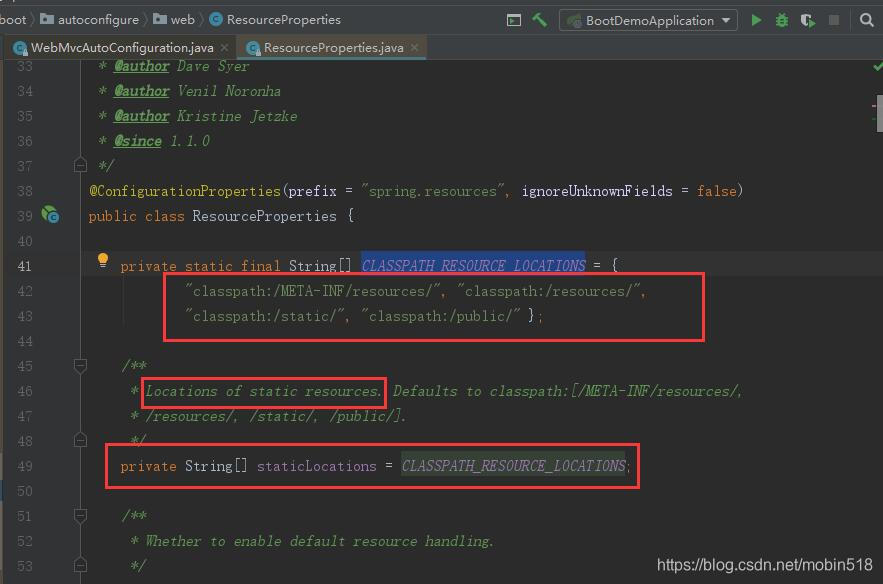Click the @since tag on line 36
883x584 pixels.
(137, 141)
